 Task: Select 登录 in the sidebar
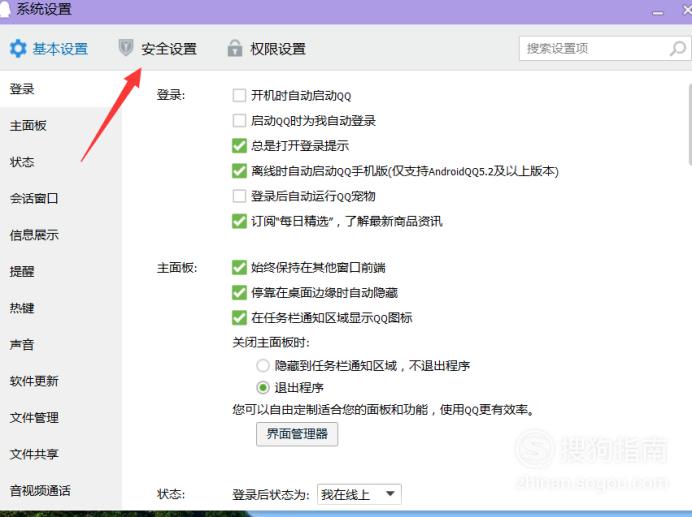[60, 89]
